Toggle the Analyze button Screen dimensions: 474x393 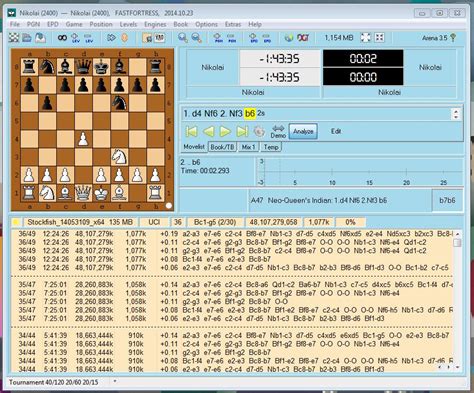303,131
